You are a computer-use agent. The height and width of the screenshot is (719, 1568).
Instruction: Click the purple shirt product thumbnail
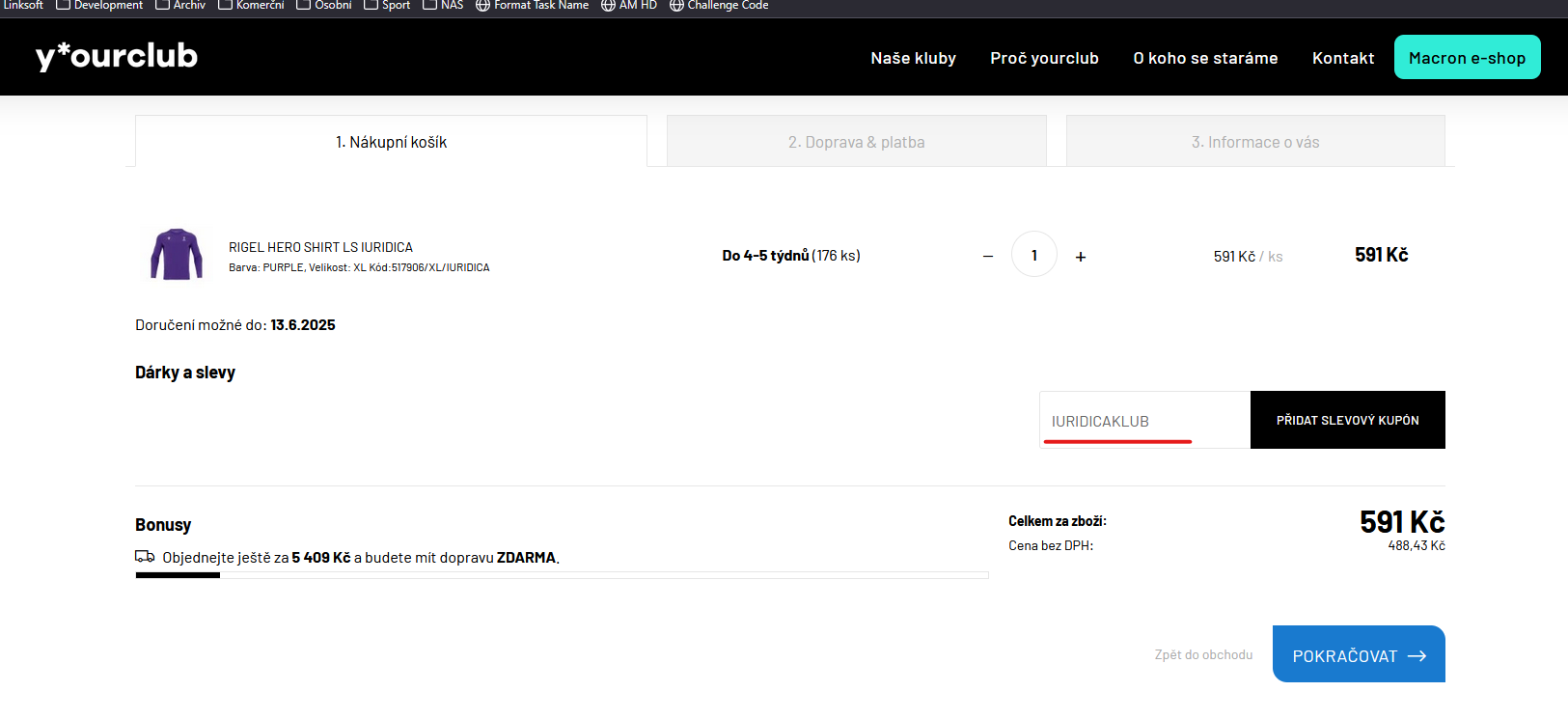[177, 254]
